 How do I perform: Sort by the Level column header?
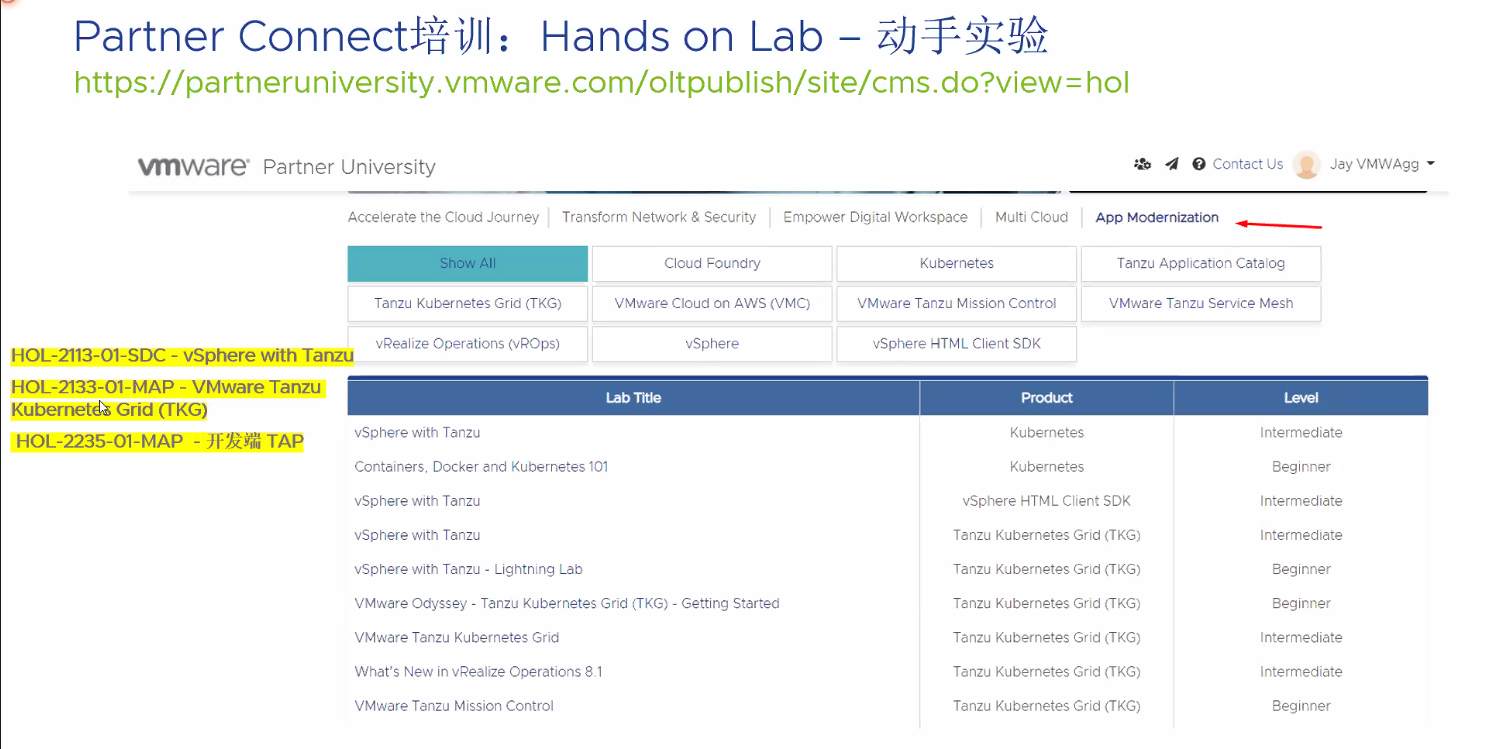(x=1301, y=398)
